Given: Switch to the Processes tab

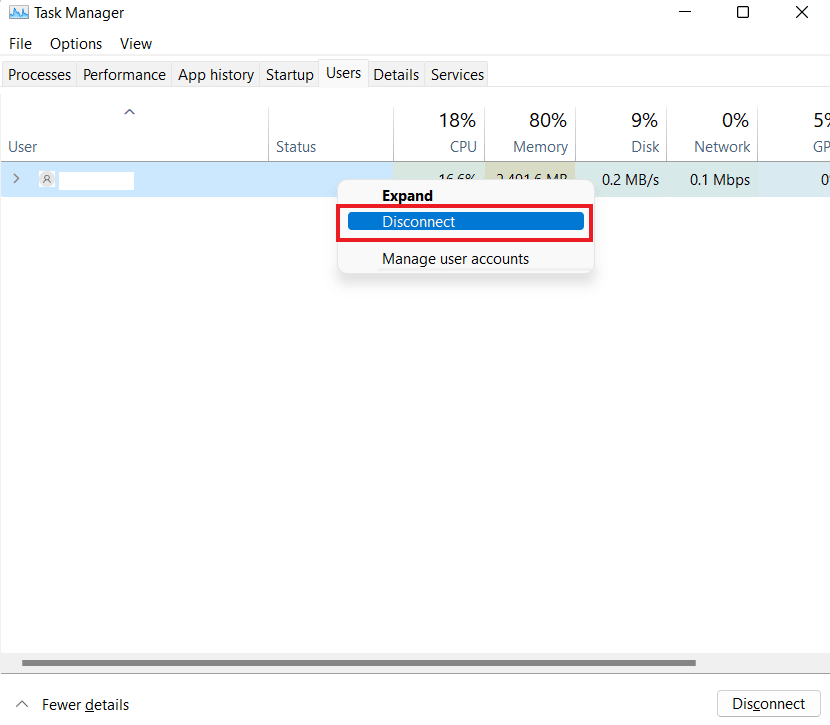Looking at the screenshot, I should click(40, 75).
